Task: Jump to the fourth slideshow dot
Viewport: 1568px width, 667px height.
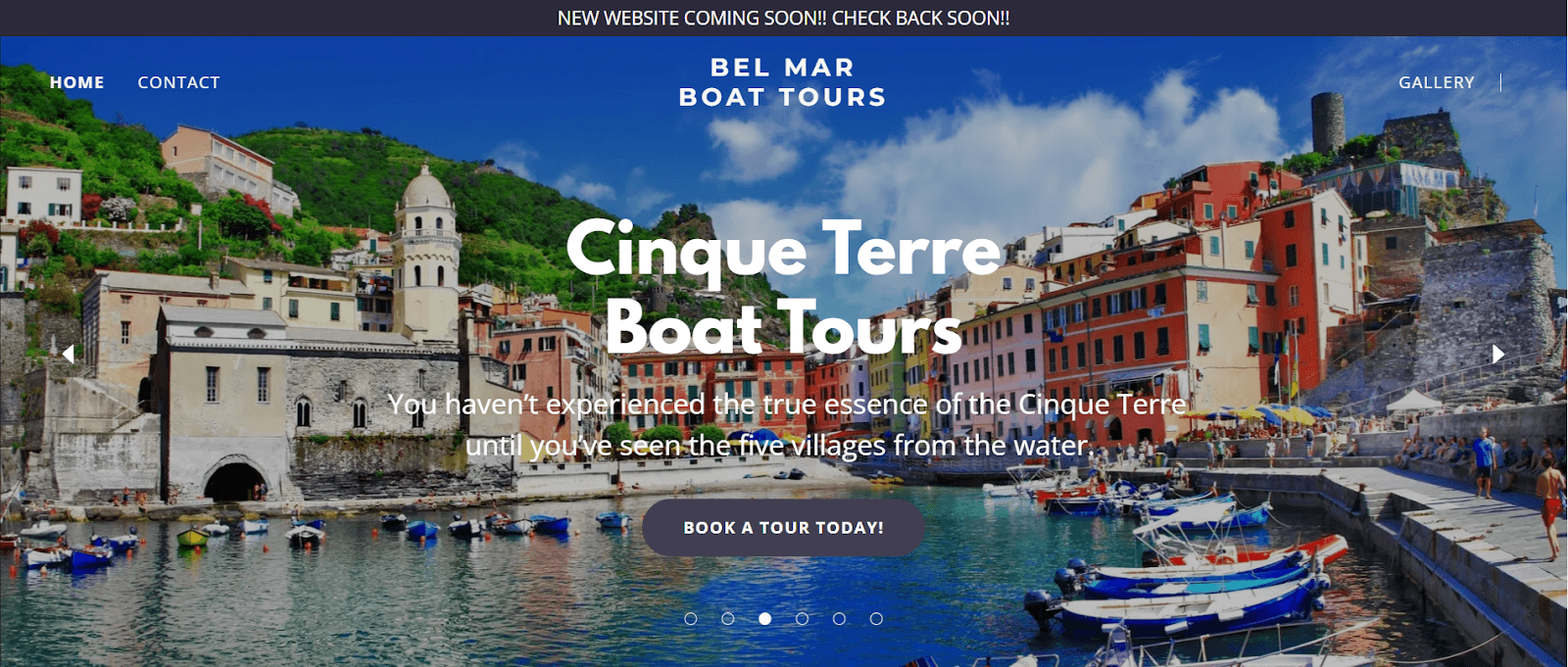Action: point(803,619)
